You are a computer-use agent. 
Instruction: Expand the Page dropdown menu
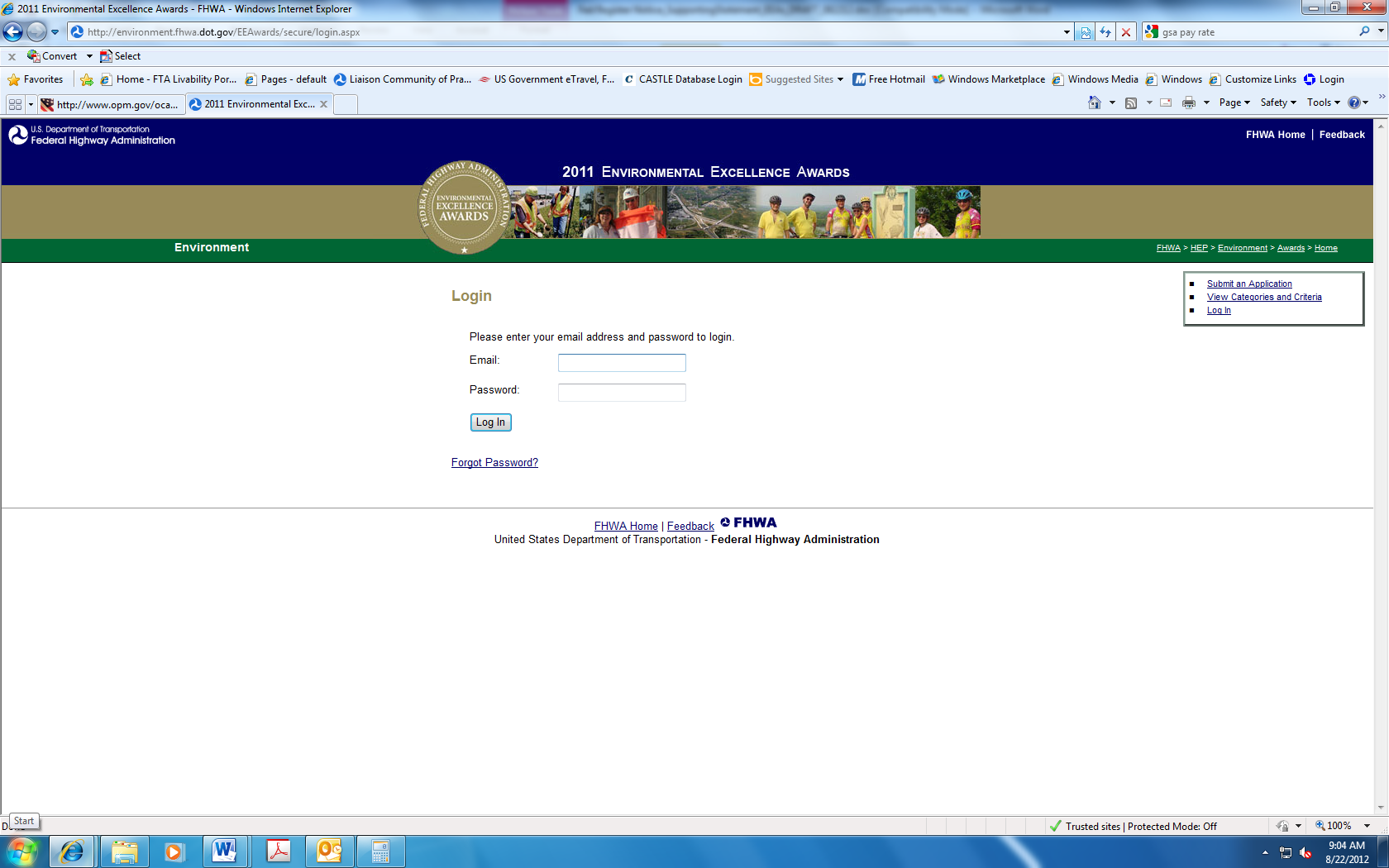tap(1234, 103)
